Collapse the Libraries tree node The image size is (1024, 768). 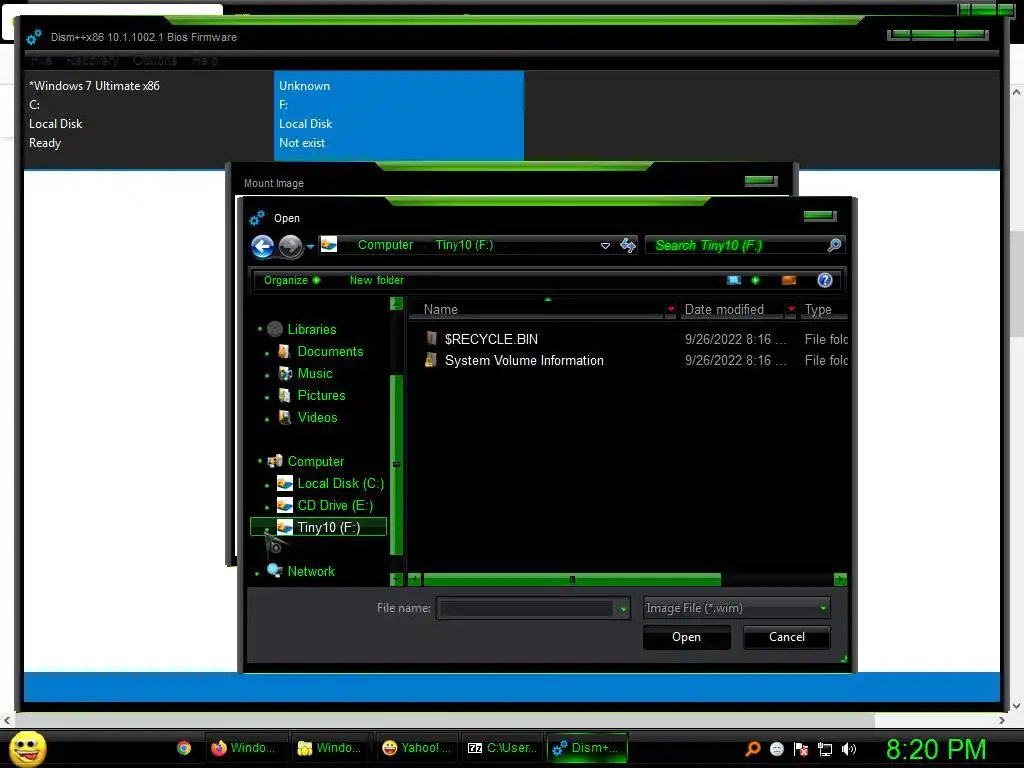pyautogui.click(x=259, y=329)
